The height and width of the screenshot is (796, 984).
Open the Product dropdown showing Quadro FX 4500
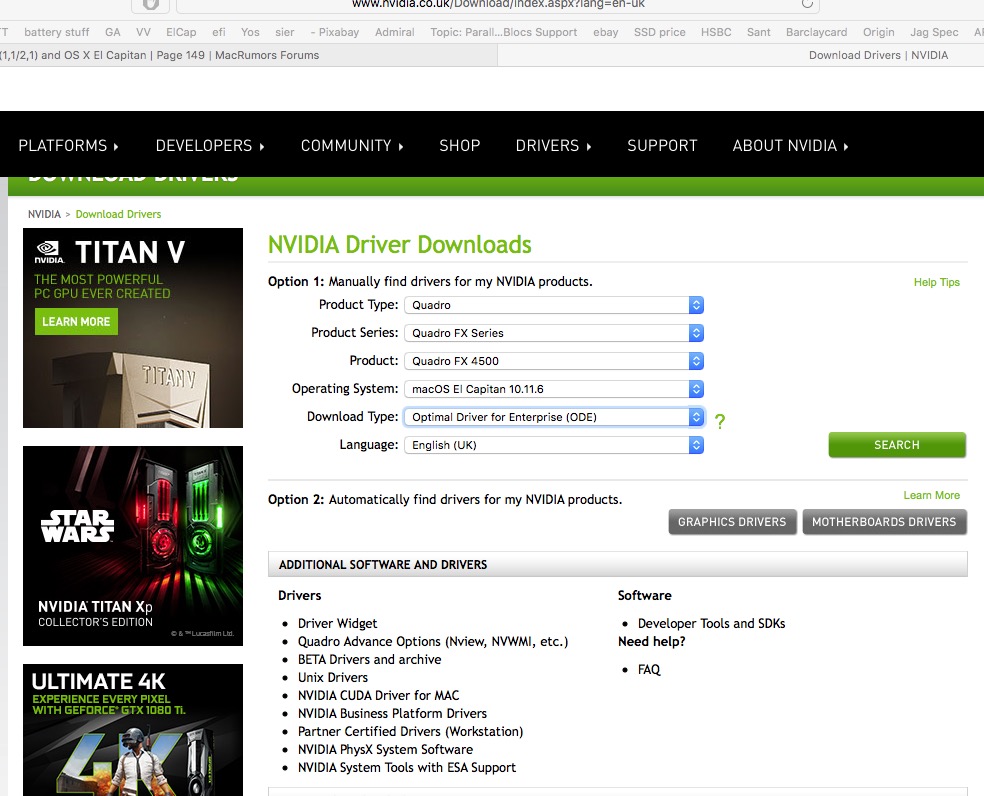[x=554, y=361]
